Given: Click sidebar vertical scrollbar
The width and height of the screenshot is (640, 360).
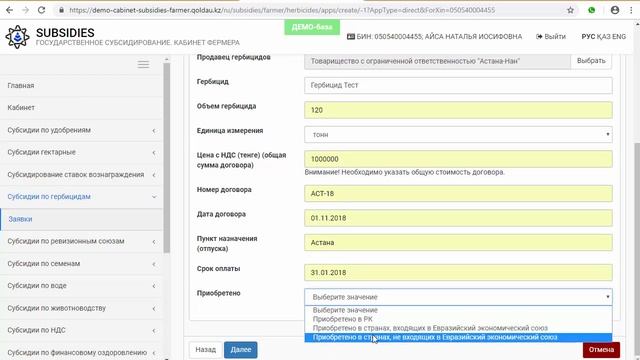Looking at the screenshot, I should click(x=167, y=158).
